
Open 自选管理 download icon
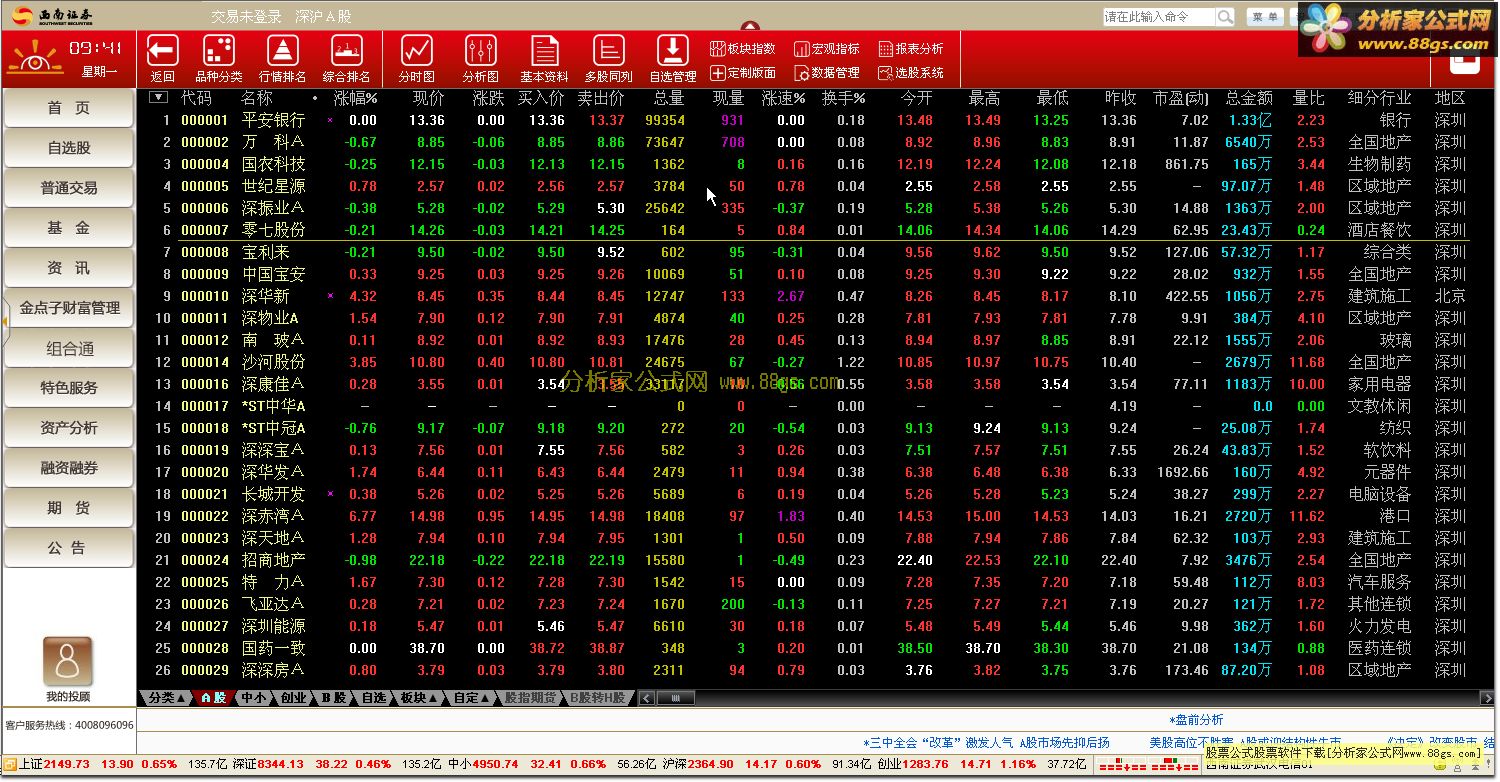(673, 50)
